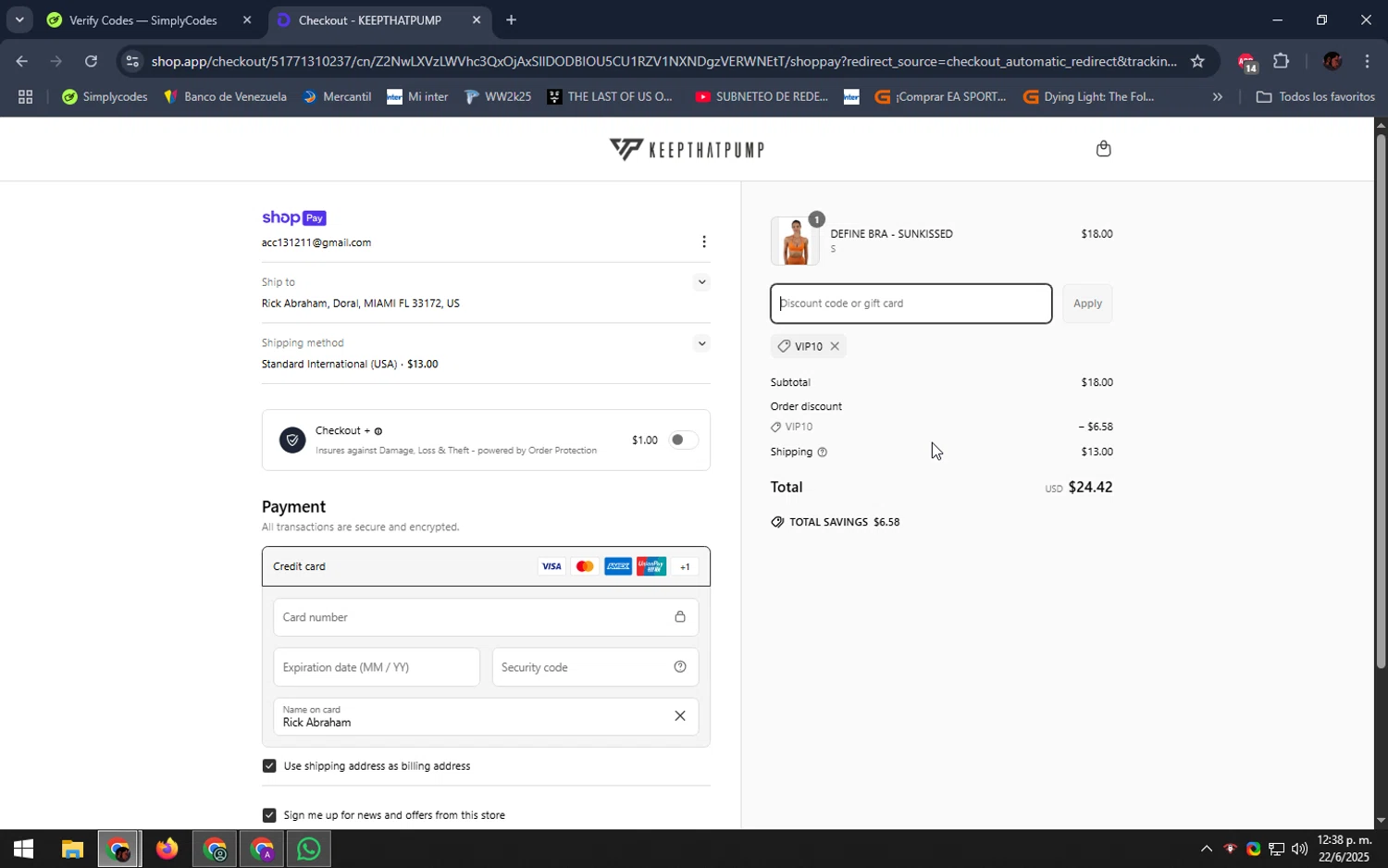Viewport: 1388px width, 868px height.
Task: View site information icon in address bar
Action: coord(132,61)
